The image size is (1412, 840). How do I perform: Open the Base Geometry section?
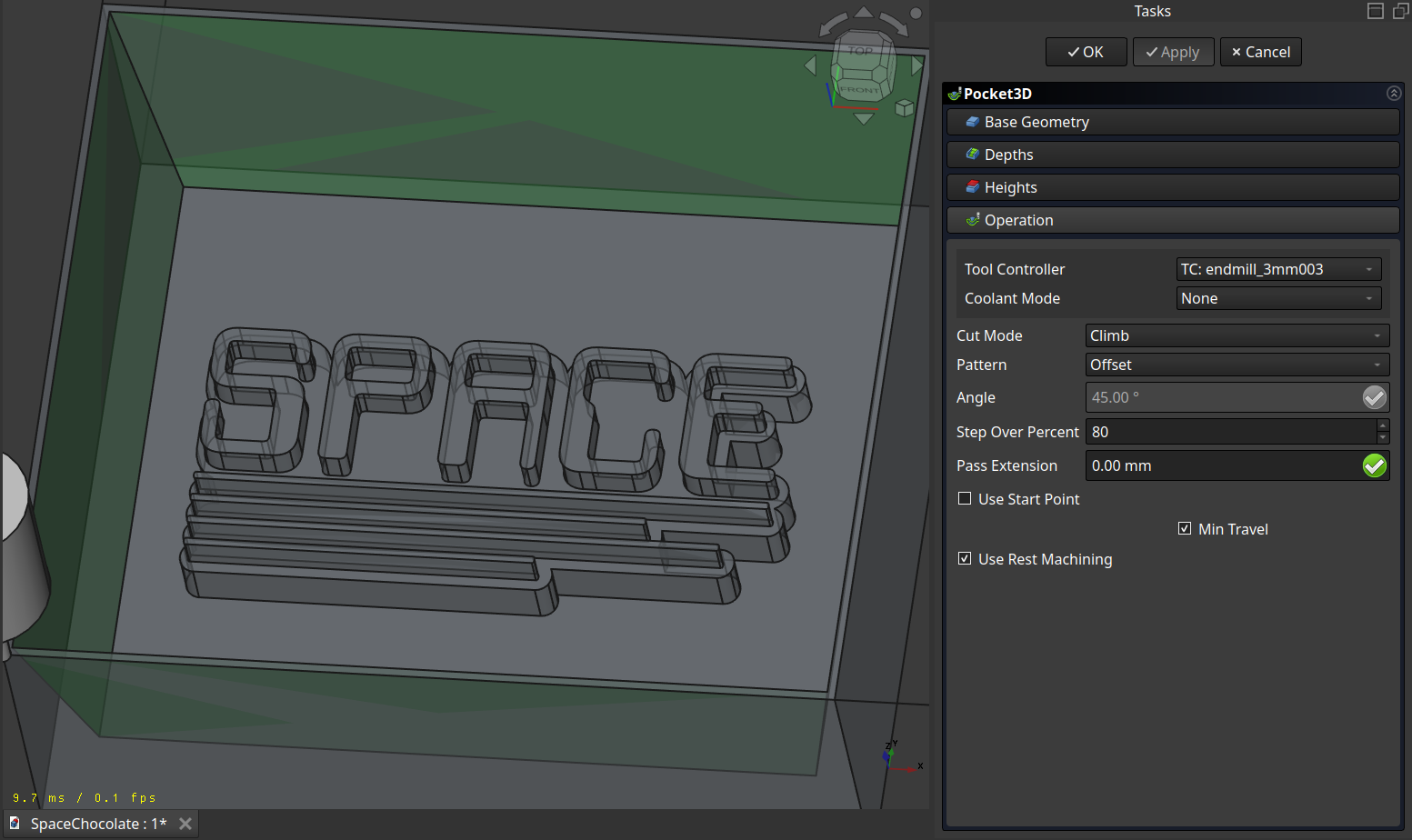1173,122
